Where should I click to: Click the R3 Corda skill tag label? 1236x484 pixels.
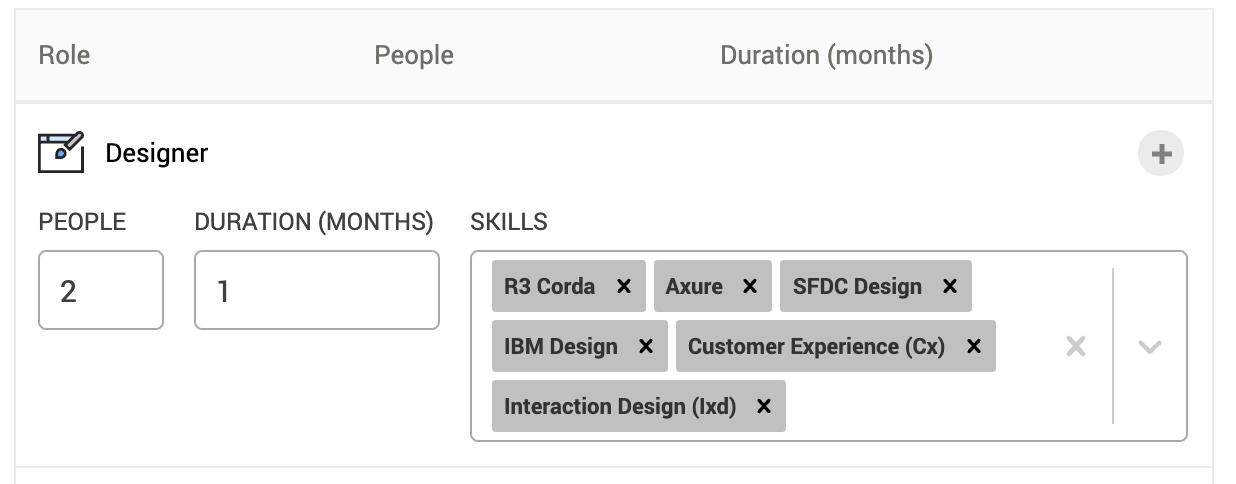[549, 287]
